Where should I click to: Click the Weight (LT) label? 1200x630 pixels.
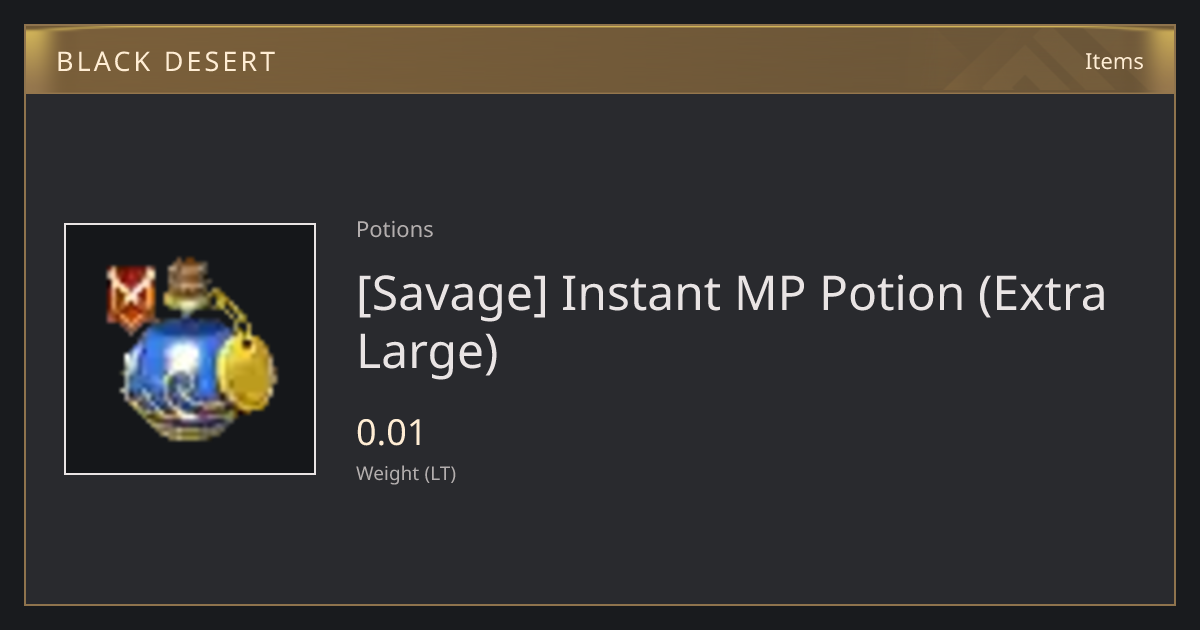[x=406, y=474]
